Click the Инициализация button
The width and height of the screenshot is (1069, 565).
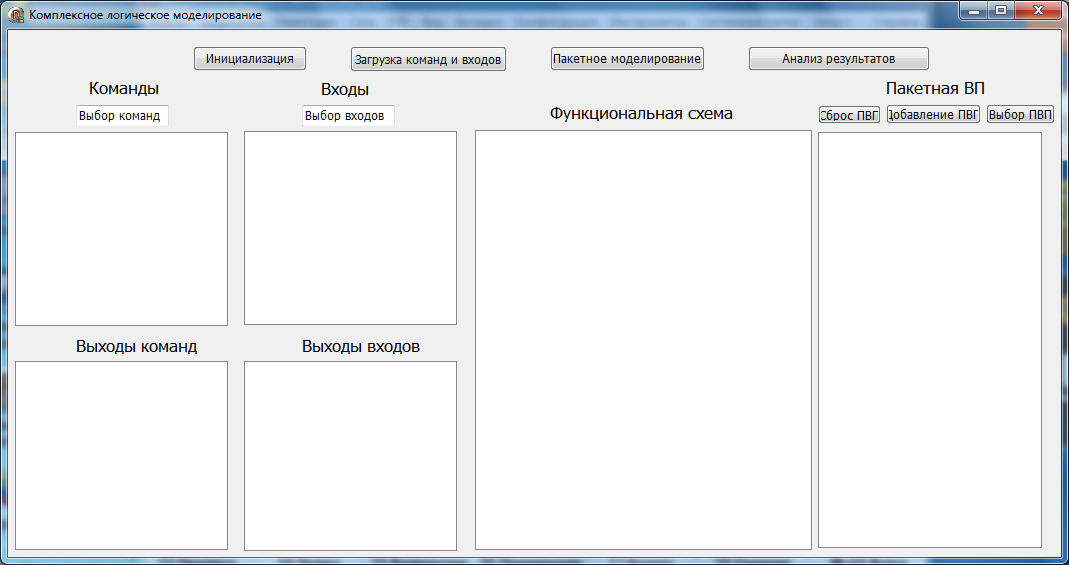tap(250, 59)
